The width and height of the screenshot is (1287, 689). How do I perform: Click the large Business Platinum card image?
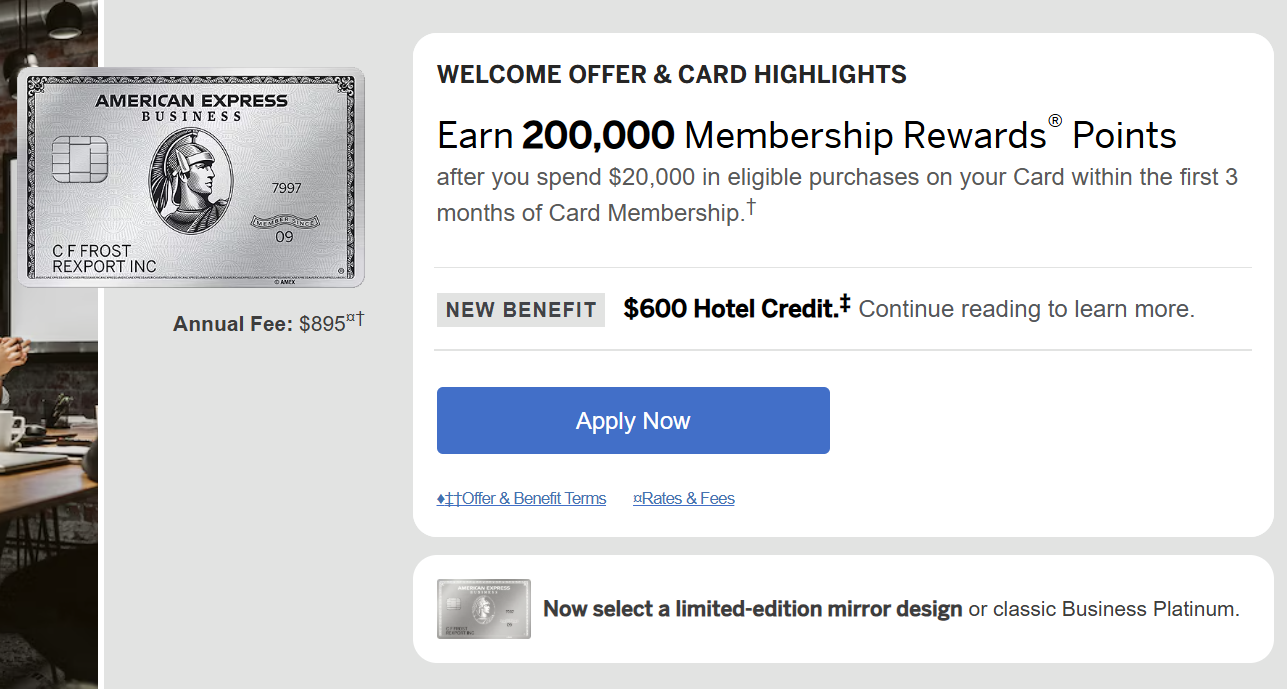point(191,177)
